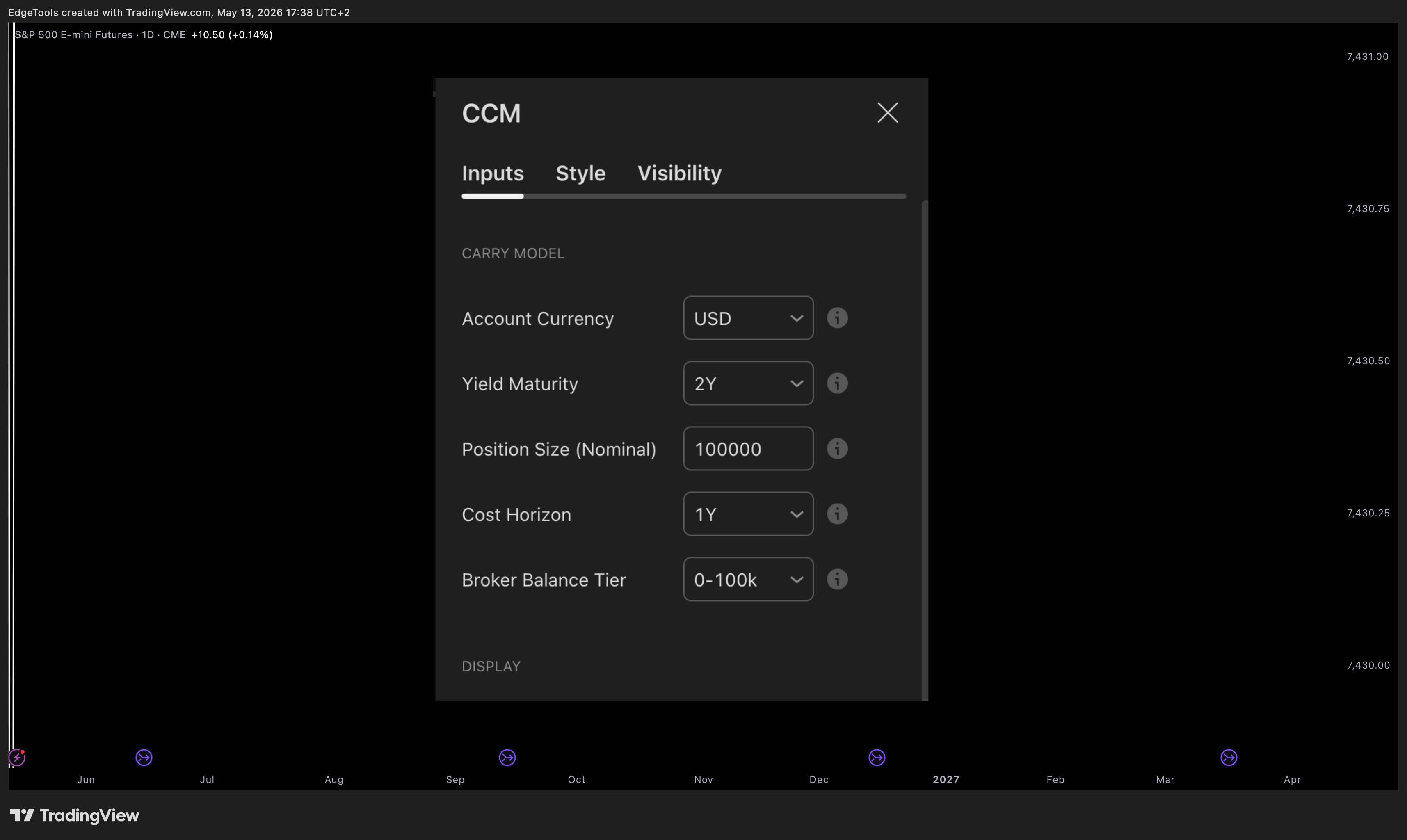The height and width of the screenshot is (840, 1407).
Task: Click the DISPLAY section heading
Action: [491, 666]
